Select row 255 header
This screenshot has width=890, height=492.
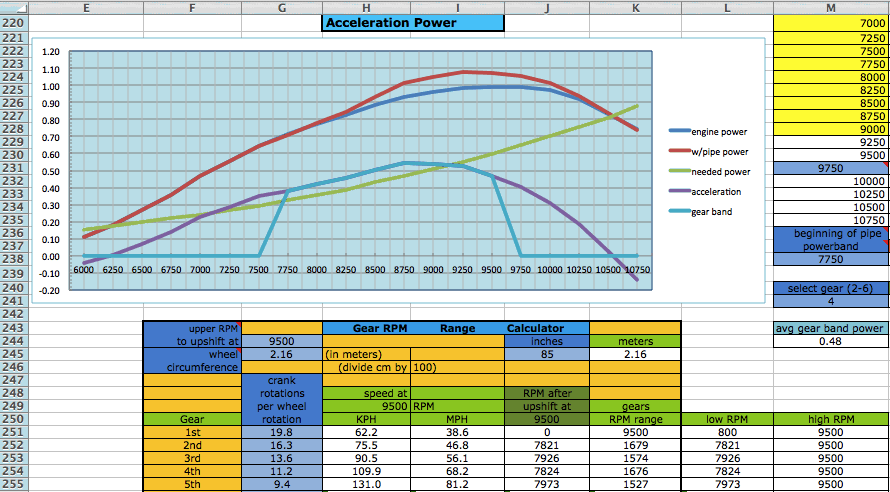click(14, 485)
